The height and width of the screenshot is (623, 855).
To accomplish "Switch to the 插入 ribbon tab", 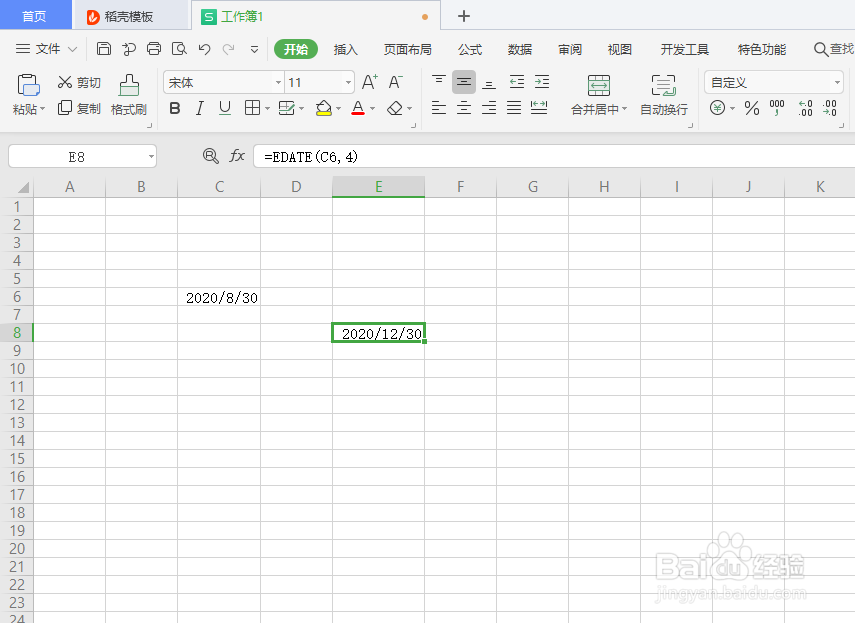I will pyautogui.click(x=347, y=48).
